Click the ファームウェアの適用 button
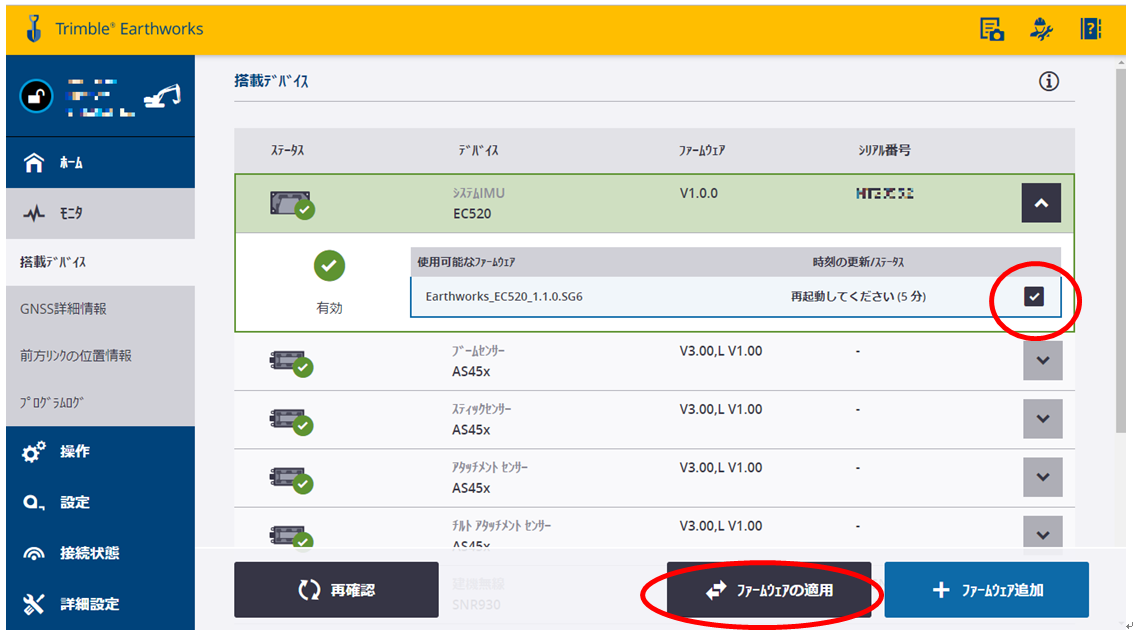 (x=769, y=590)
